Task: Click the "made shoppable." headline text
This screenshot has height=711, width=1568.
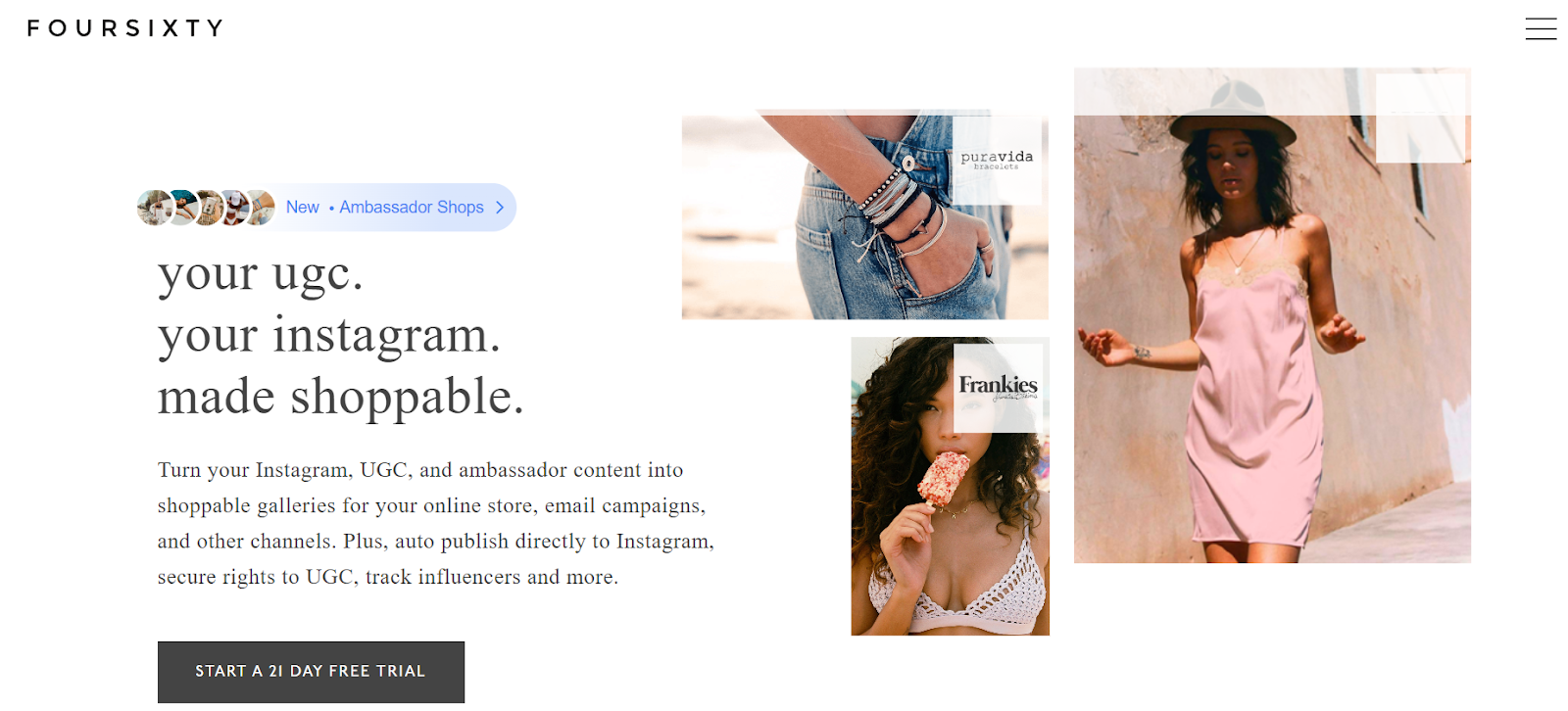Action: (341, 397)
